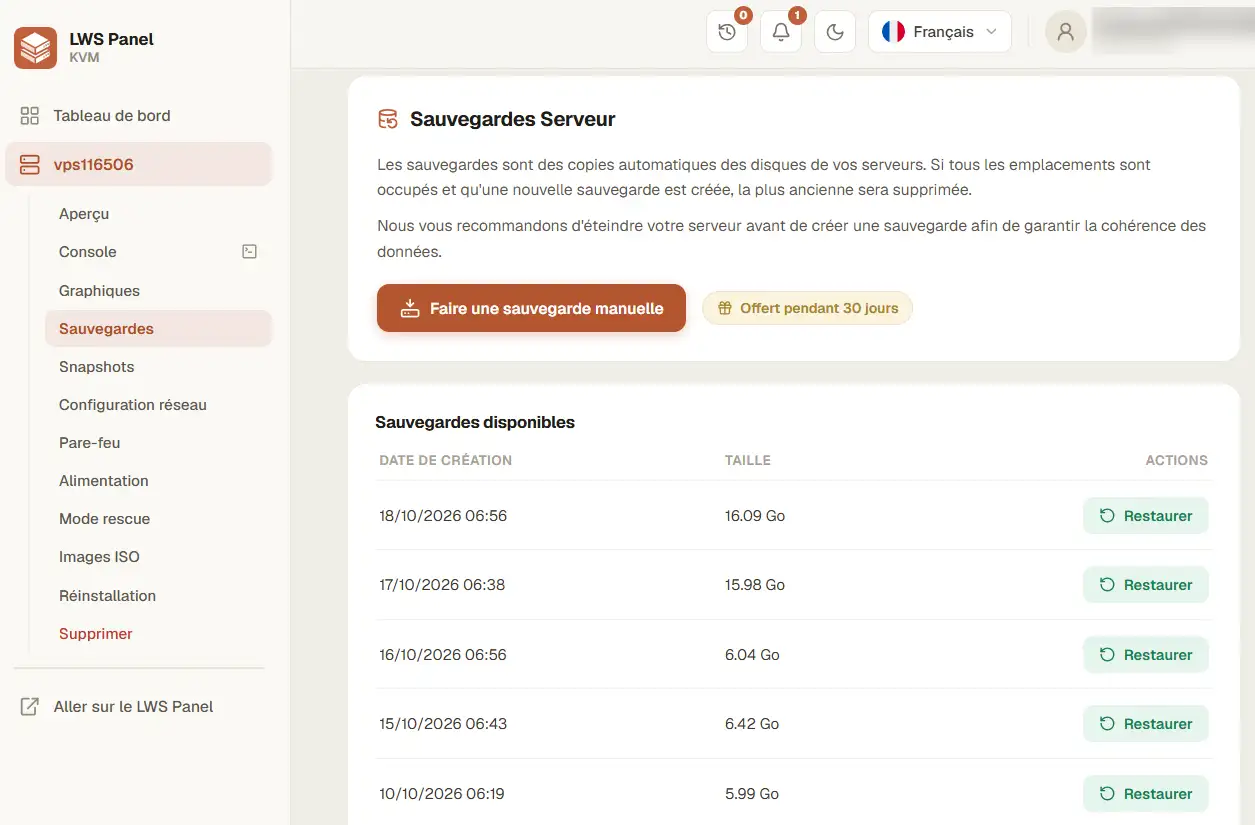Image resolution: width=1255 pixels, height=825 pixels.
Task: Click the Sauvegardes Serveur heading text
Action: pos(513,119)
